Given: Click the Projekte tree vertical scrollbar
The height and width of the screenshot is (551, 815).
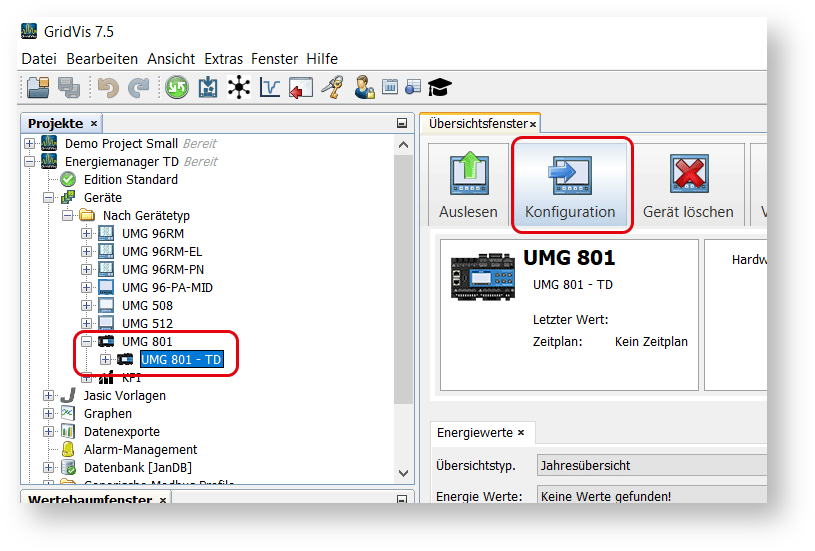Looking at the screenshot, I should click(x=403, y=300).
